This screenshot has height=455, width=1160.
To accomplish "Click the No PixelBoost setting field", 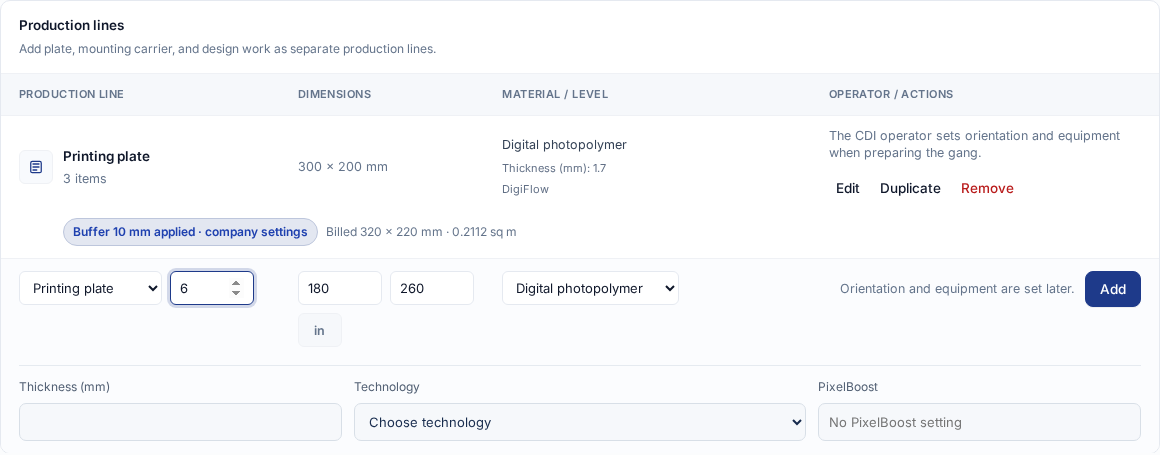I will 979,422.
